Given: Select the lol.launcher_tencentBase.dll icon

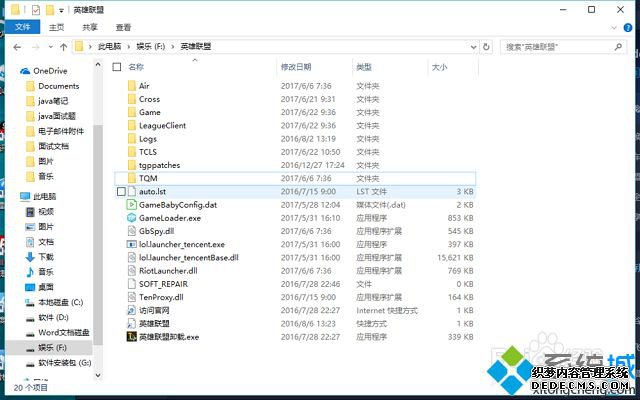Looking at the screenshot, I should click(131, 258).
